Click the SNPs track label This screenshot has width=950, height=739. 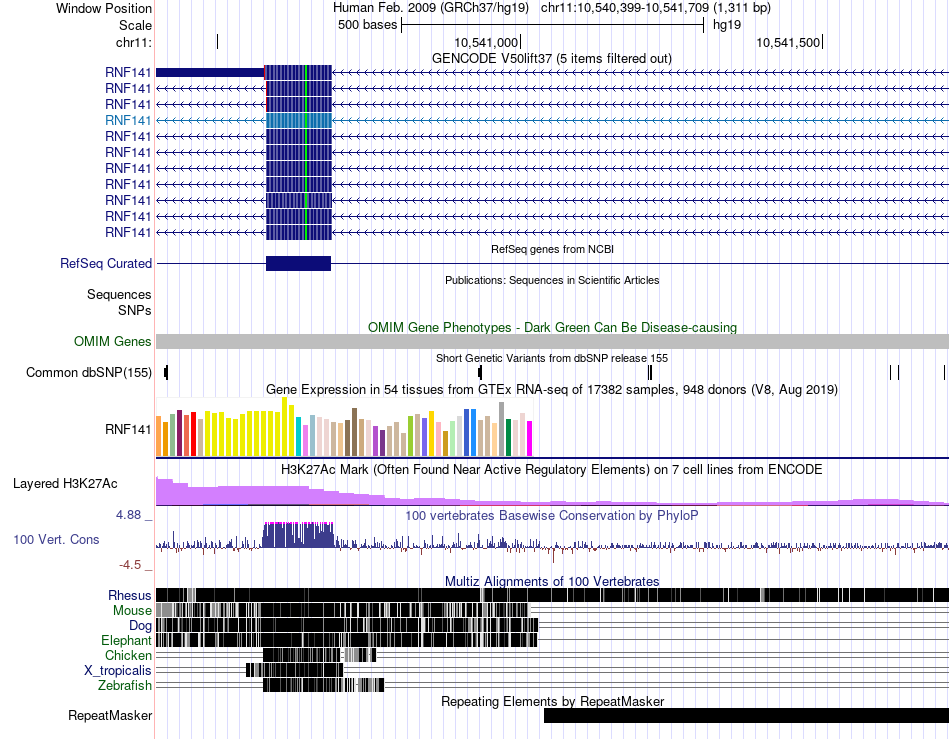click(x=135, y=310)
